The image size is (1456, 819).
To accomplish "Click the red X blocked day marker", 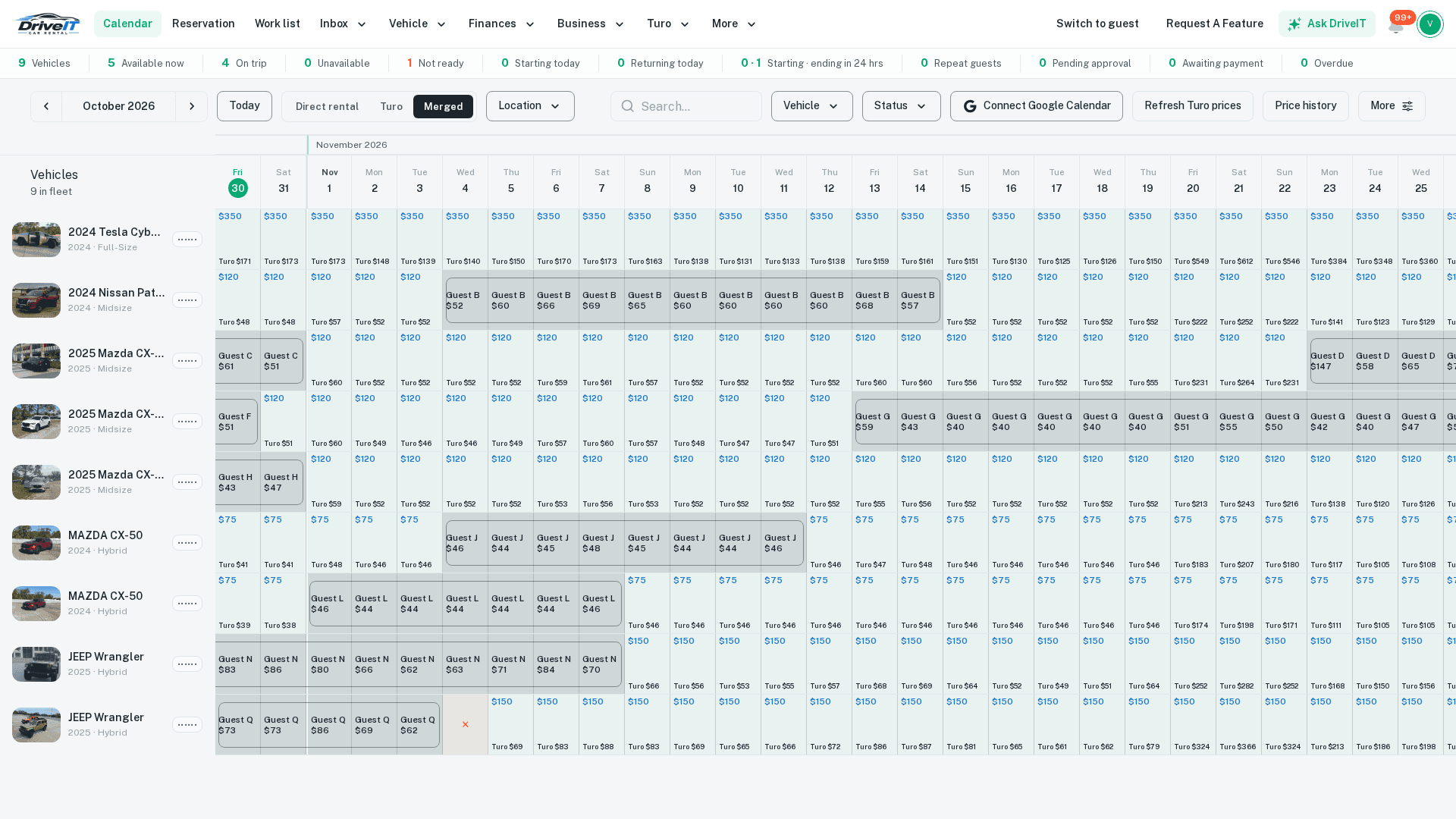I will pyautogui.click(x=466, y=725).
